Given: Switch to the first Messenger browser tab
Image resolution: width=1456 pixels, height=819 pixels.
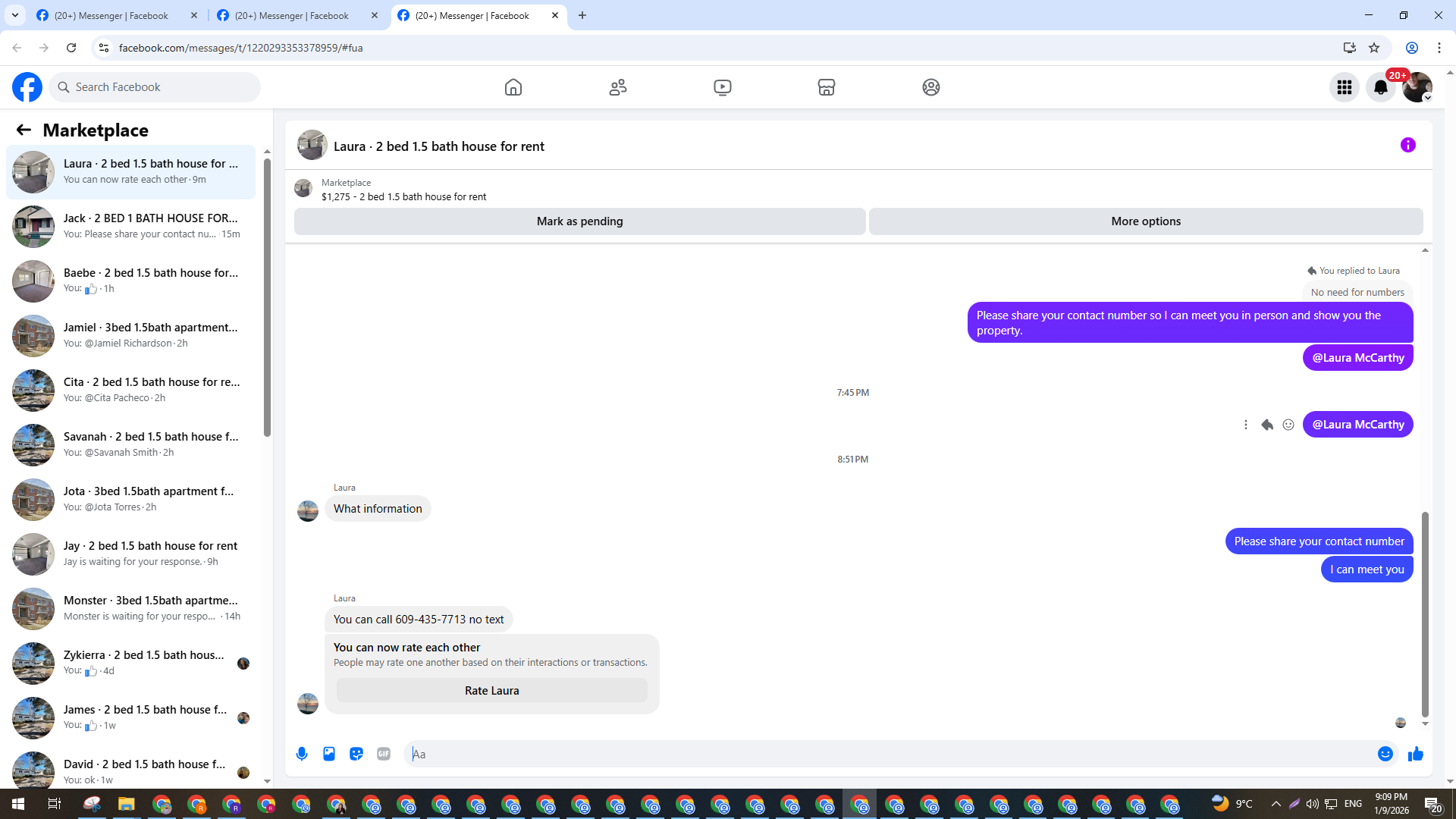Looking at the screenshot, I should [x=114, y=15].
